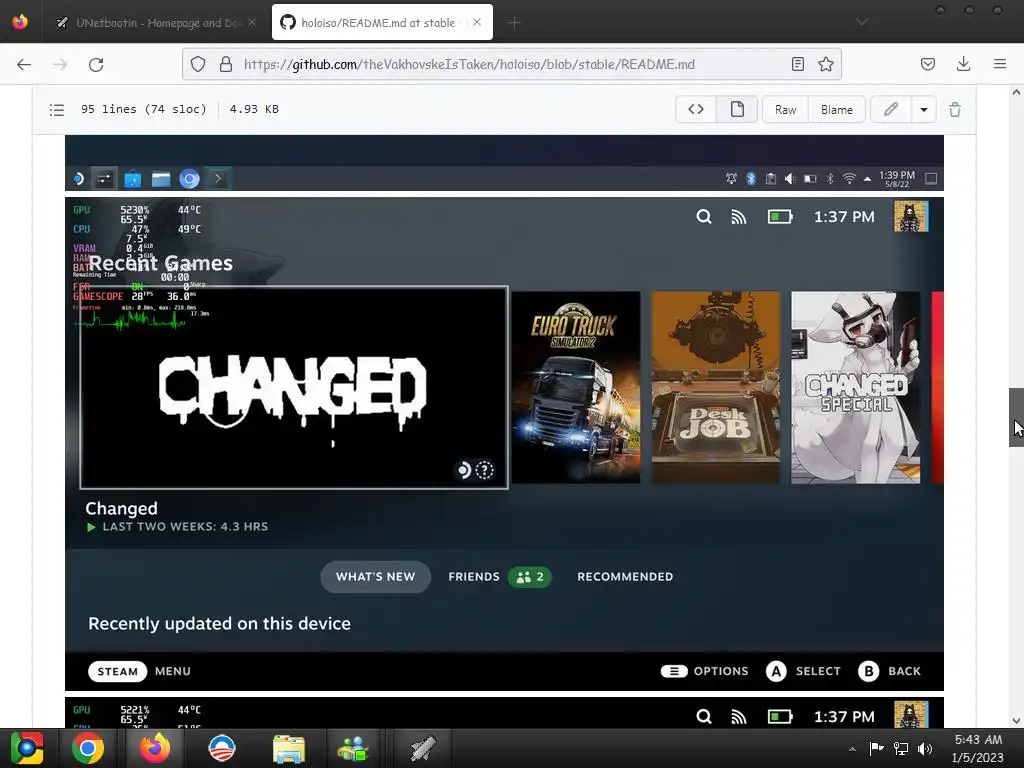Click the Changed Special game cover
Image resolution: width=1024 pixels, height=768 pixels.
pos(856,387)
